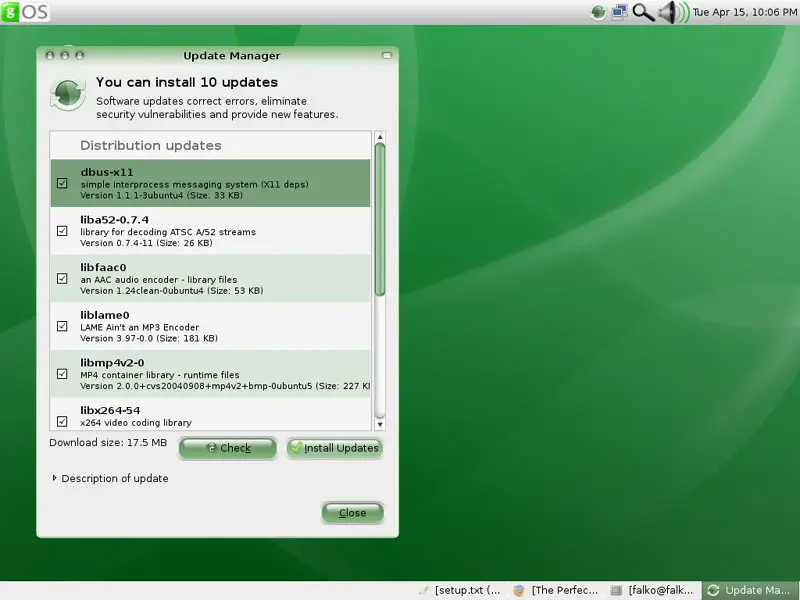Open the update notifier tray icon
800x600 pixels.
coord(598,12)
